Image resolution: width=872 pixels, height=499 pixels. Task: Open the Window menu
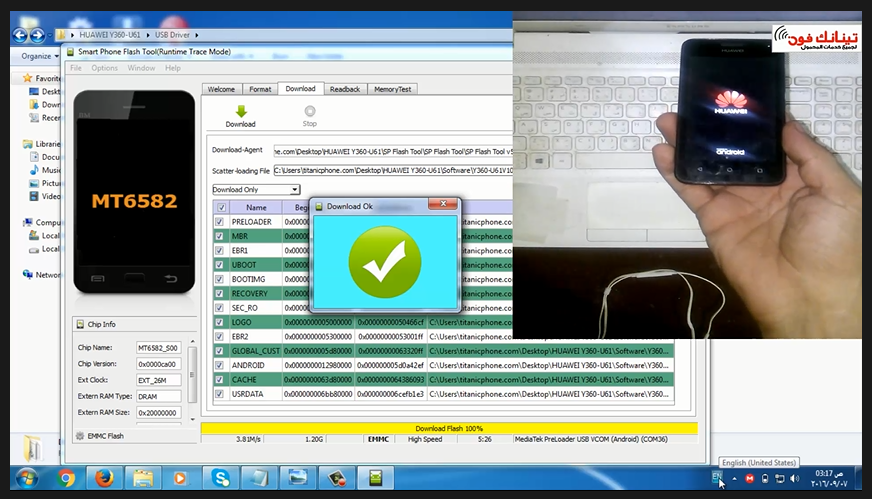(141, 68)
